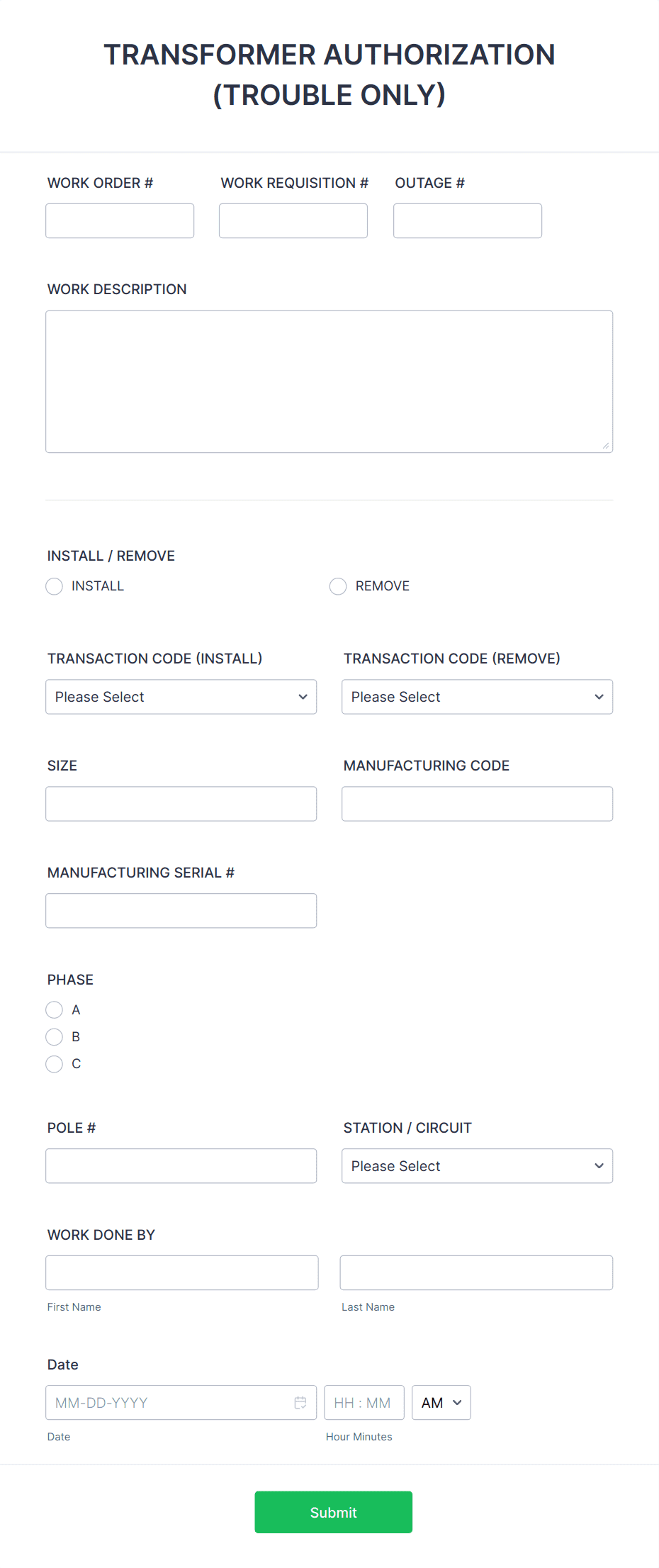Choose Phase C
Screen dimensions: 659x1568
pyautogui.click(x=55, y=1063)
